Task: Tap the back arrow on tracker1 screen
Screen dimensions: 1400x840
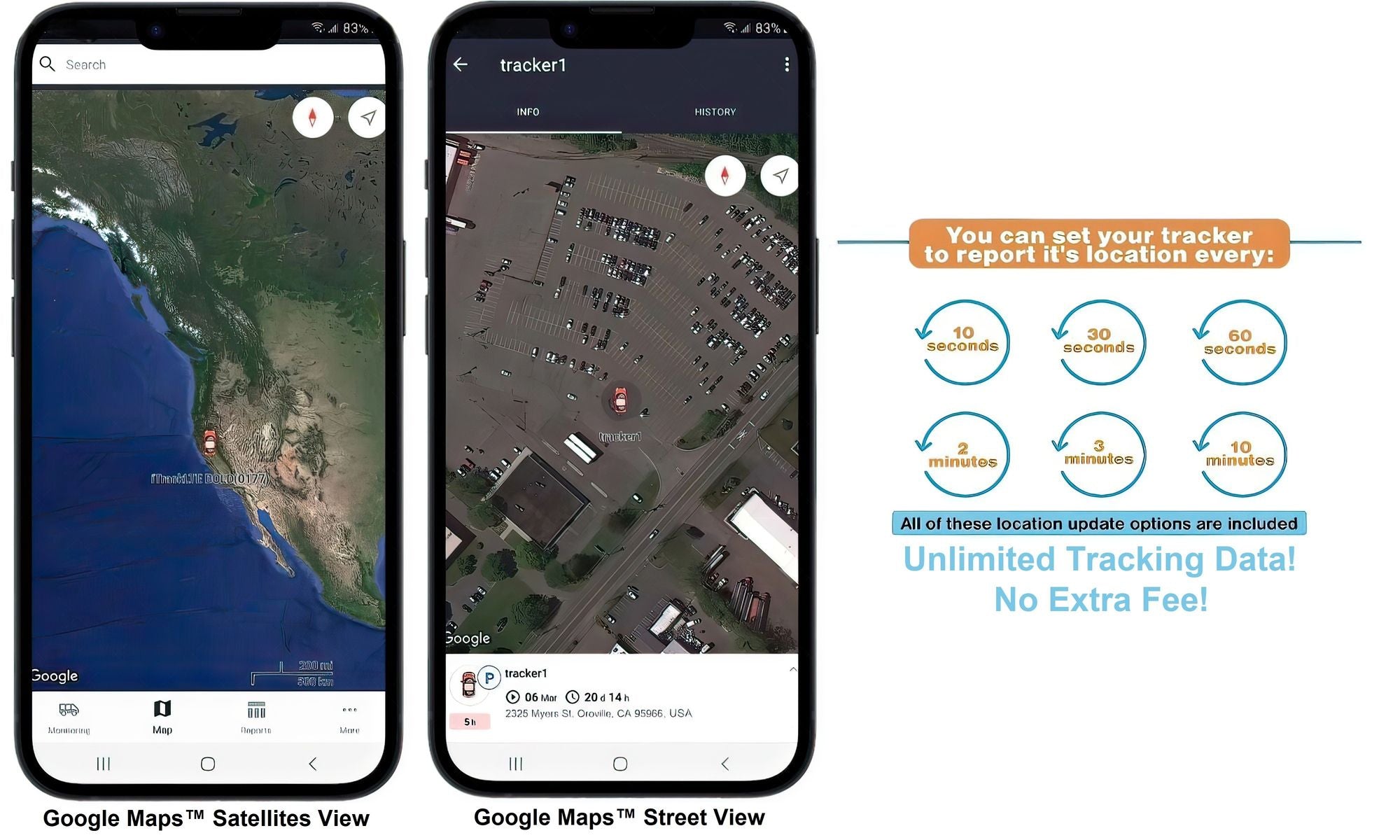Action: point(460,63)
